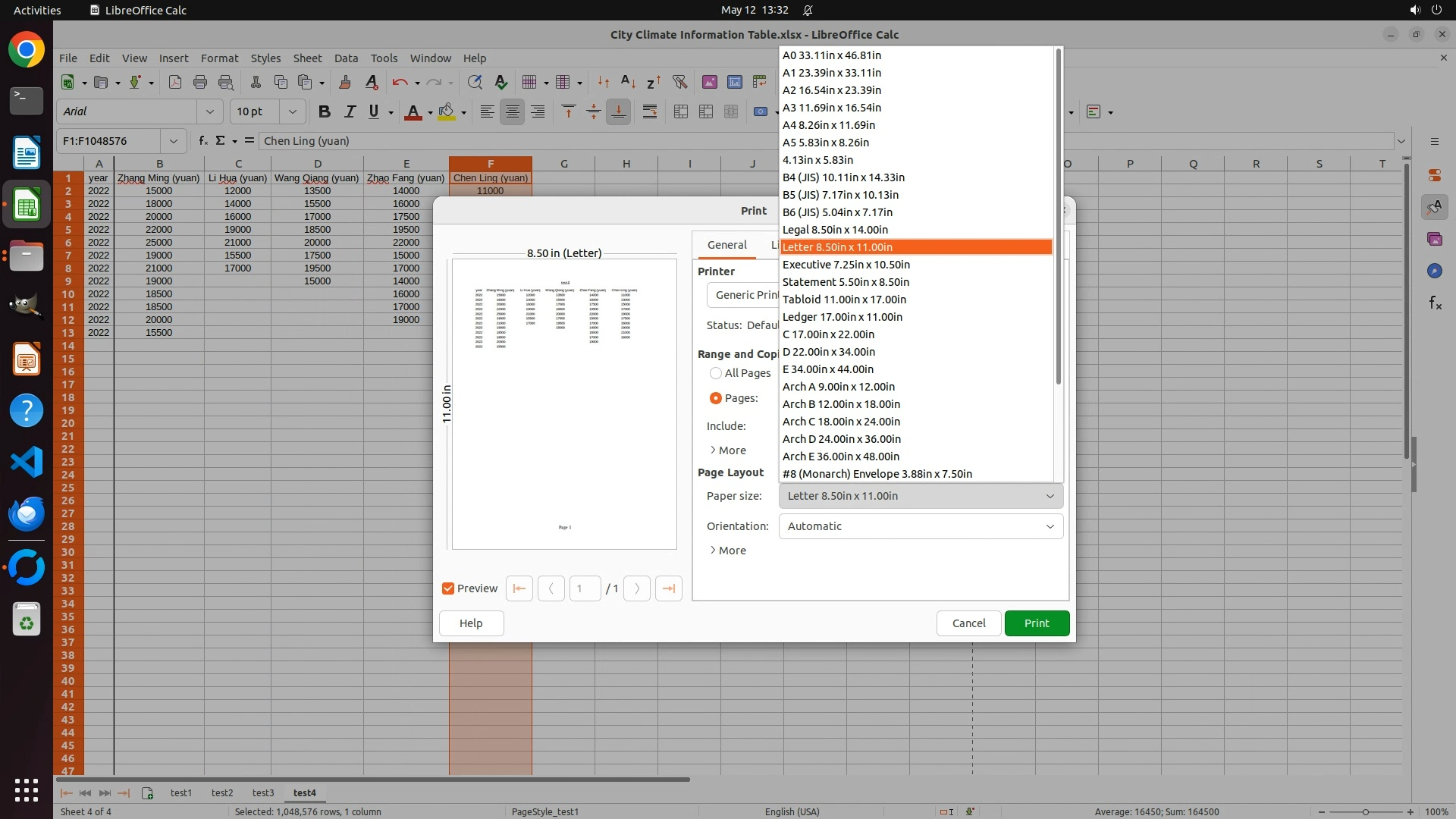Click the Bold formatting icon
1456x819 pixels.
coord(325,111)
